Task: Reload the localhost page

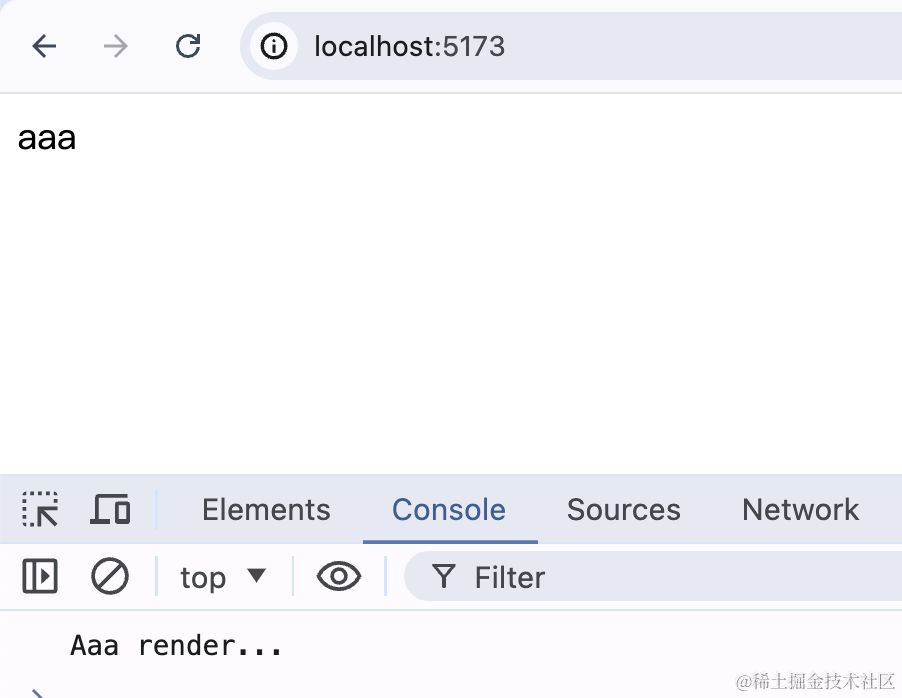Action: pyautogui.click(x=188, y=46)
